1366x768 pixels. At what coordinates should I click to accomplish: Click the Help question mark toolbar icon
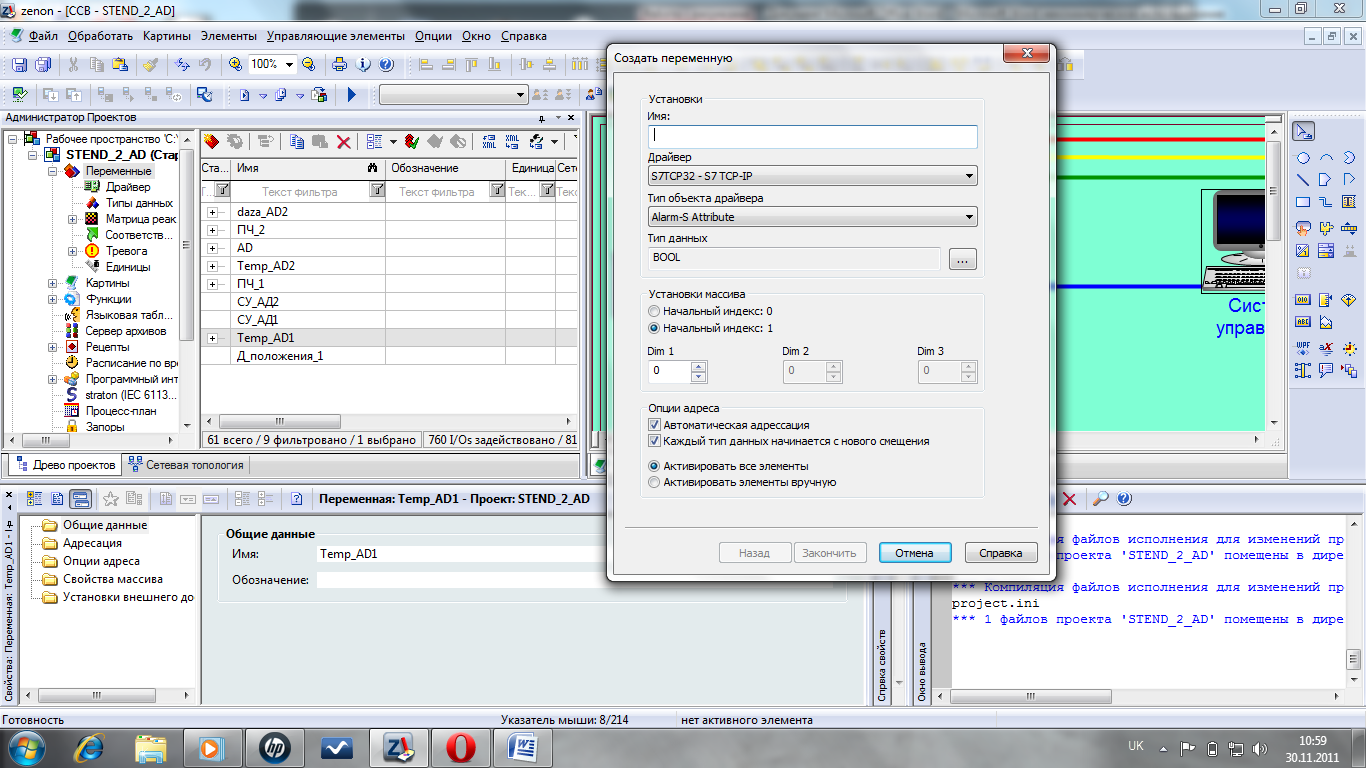[386, 65]
